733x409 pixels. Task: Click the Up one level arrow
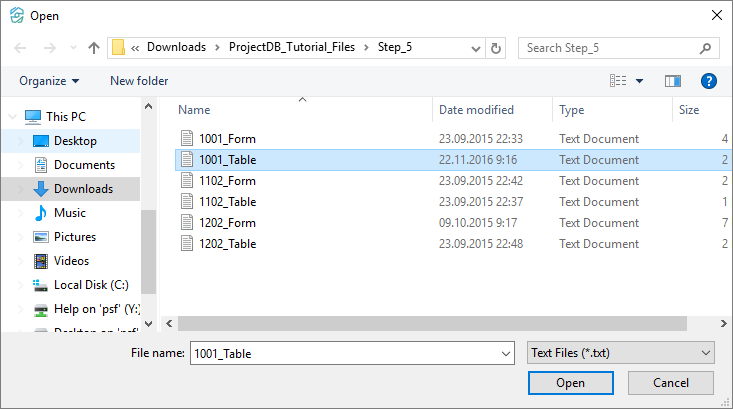pyautogui.click(x=94, y=47)
